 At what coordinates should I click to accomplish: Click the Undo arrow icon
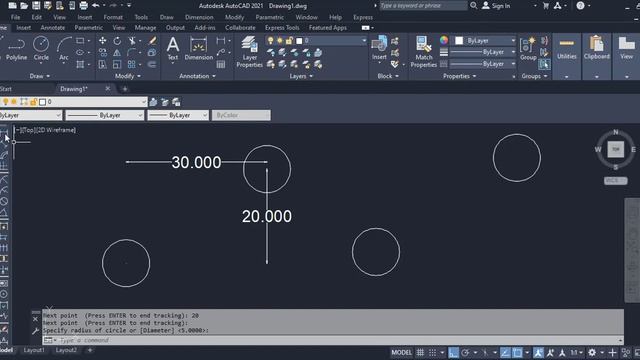(96, 6)
